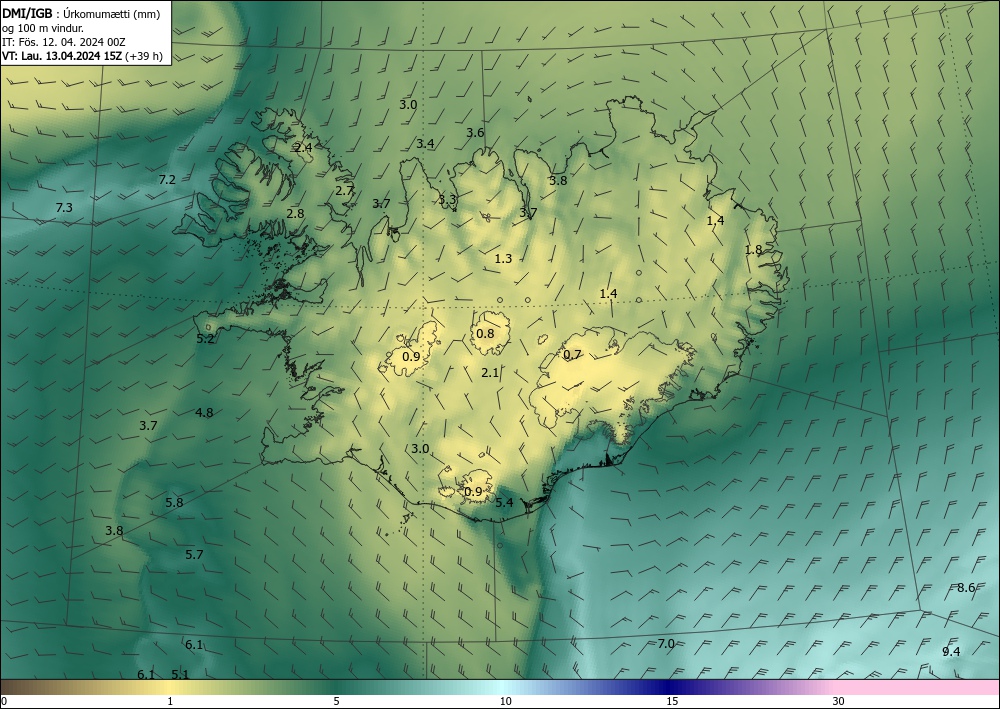Image resolution: width=1000 pixels, height=709 pixels.
Task: Click the 7.3 value near the left edge
Action: coord(64,207)
